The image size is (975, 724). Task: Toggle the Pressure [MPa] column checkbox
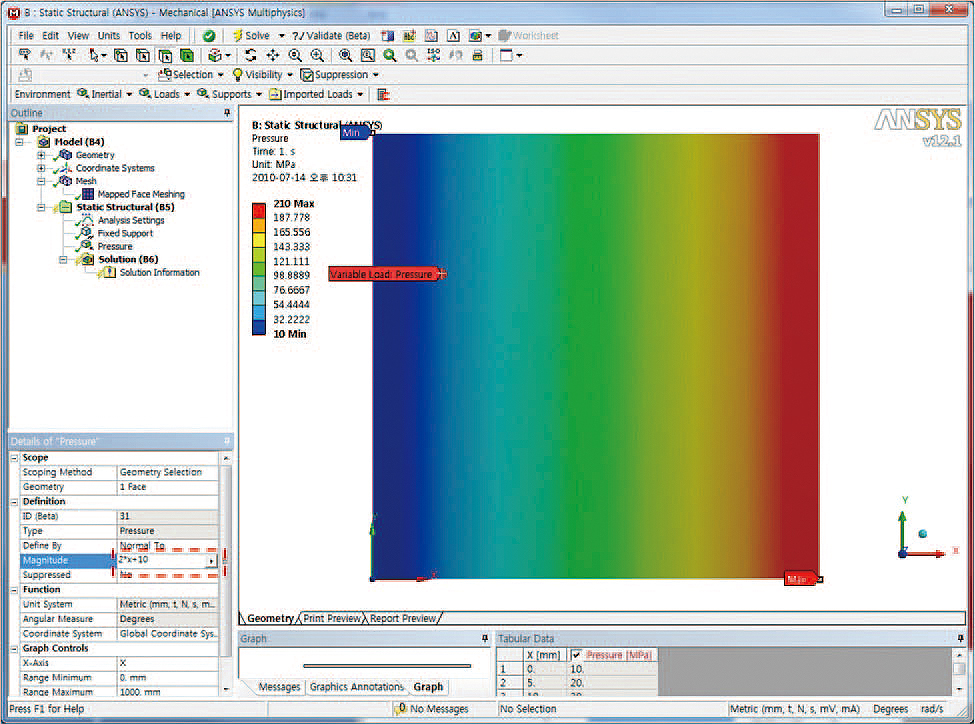tap(576, 655)
